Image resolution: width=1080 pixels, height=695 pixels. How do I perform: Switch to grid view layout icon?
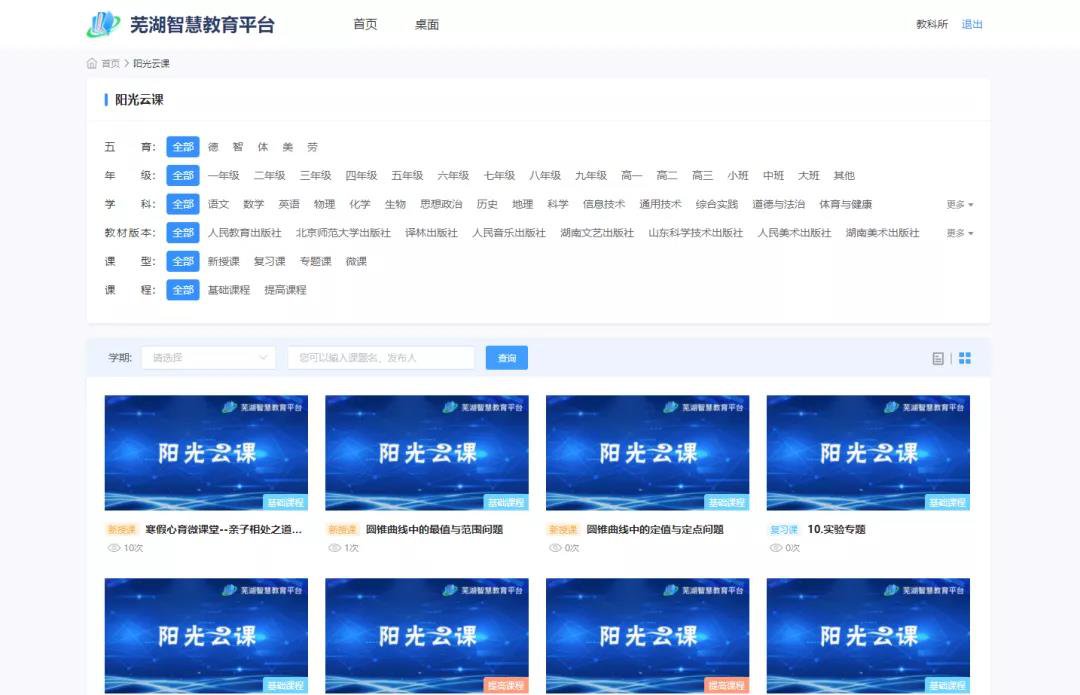(965, 358)
